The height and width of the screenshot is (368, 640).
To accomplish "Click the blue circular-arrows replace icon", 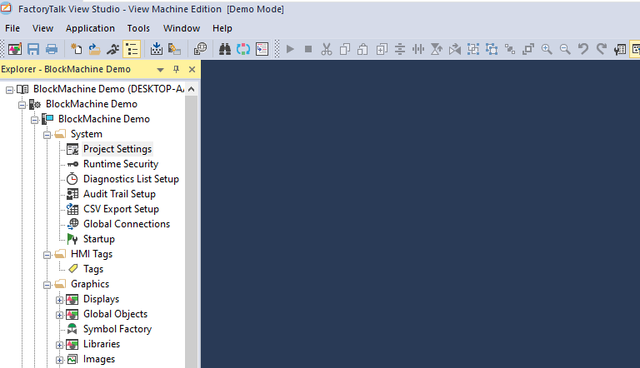I will 243,49.
